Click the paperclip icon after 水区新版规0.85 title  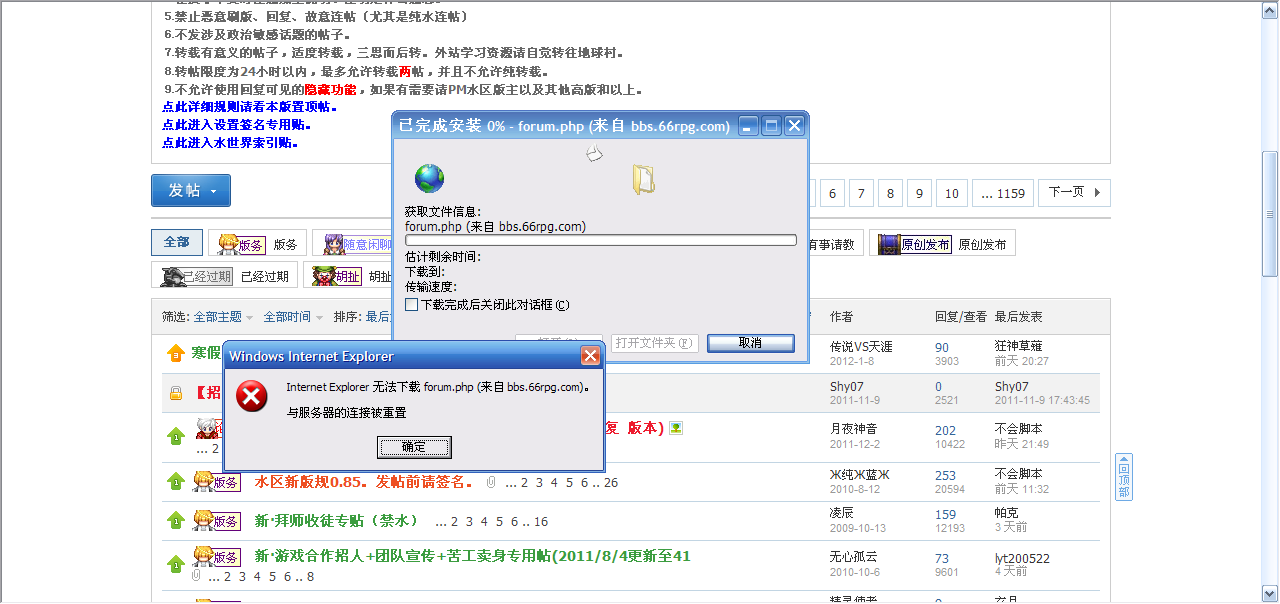click(x=491, y=482)
